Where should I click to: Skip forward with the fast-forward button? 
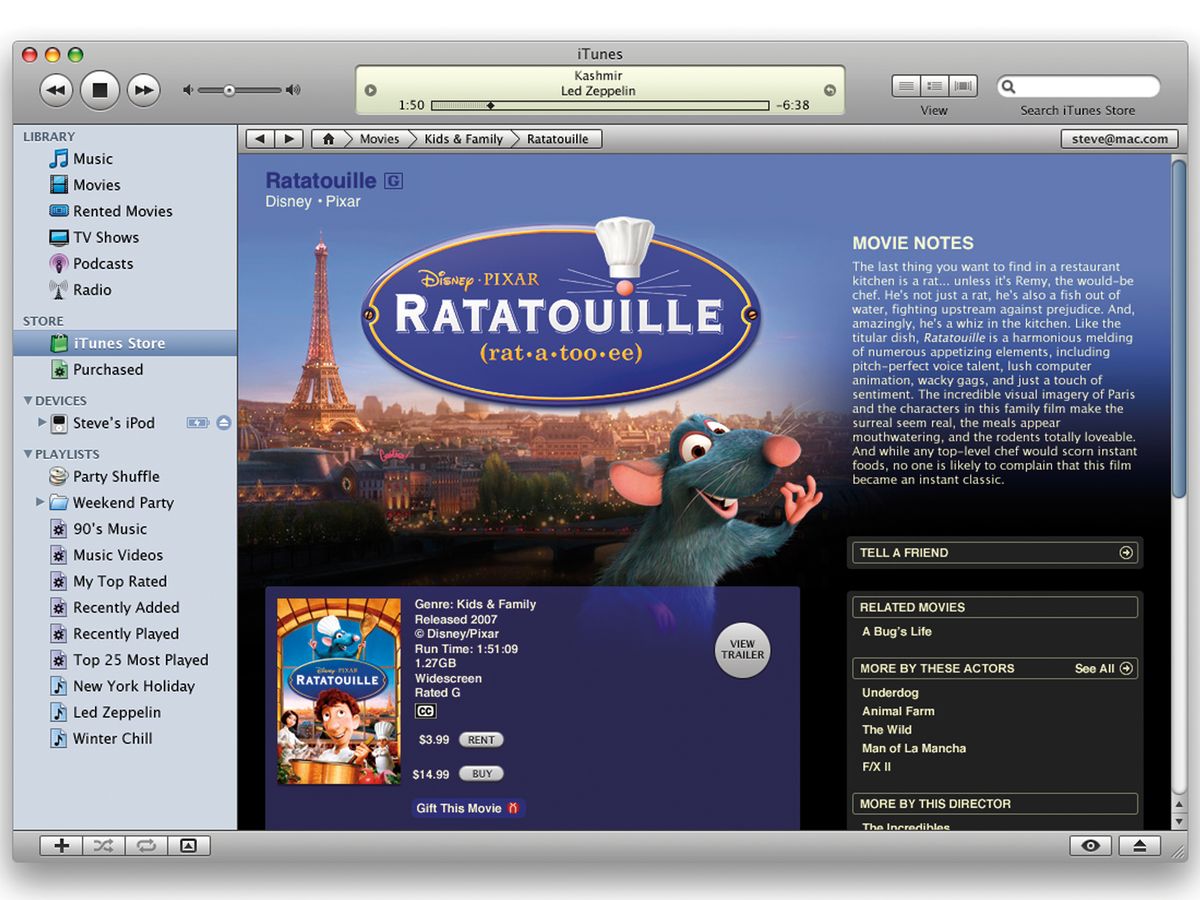[x=144, y=91]
